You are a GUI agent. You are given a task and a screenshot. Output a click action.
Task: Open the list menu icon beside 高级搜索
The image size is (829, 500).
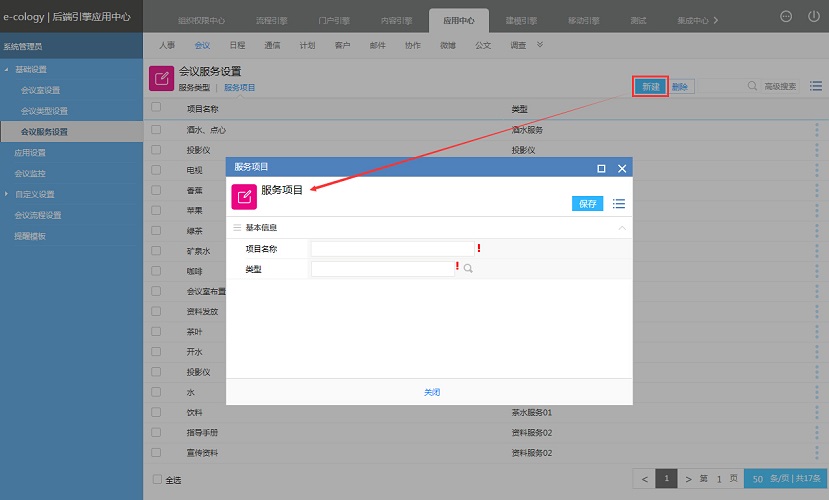(816, 86)
